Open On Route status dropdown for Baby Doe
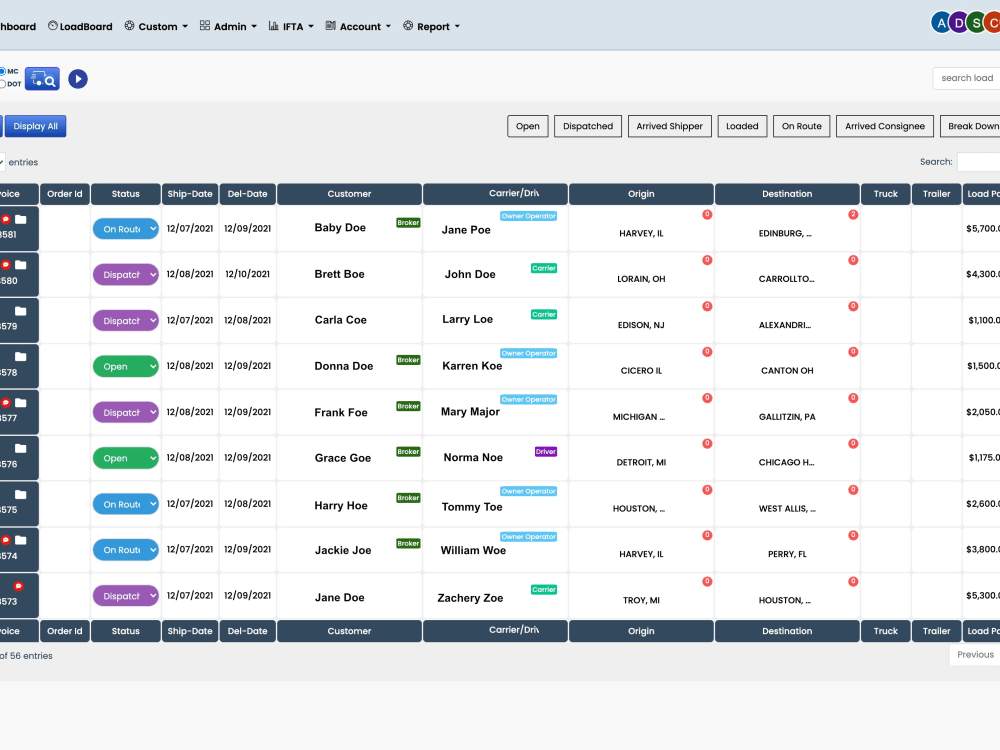This screenshot has width=1000, height=750. click(x=126, y=229)
